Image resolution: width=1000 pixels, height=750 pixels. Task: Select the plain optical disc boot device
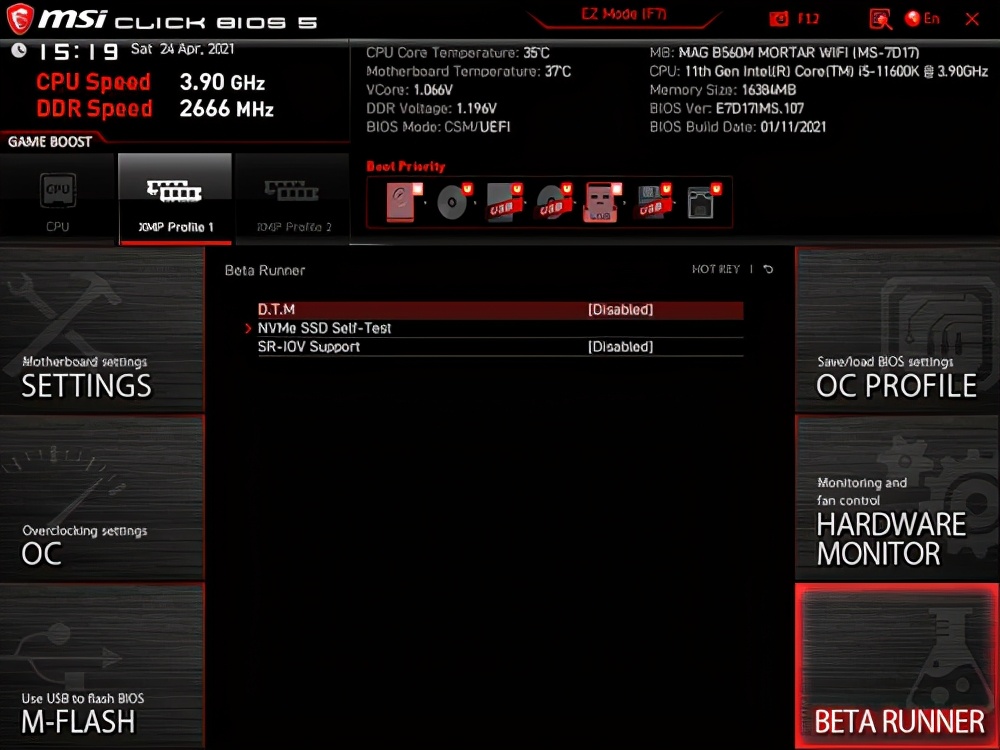(x=453, y=202)
